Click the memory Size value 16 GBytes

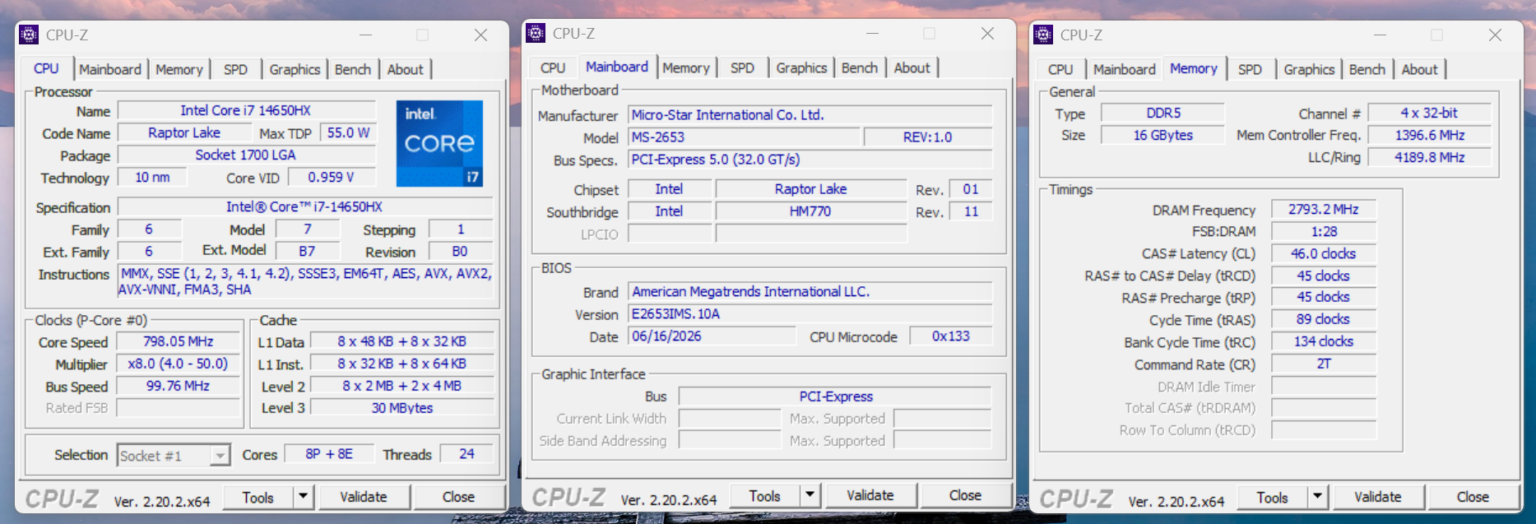tap(1162, 135)
